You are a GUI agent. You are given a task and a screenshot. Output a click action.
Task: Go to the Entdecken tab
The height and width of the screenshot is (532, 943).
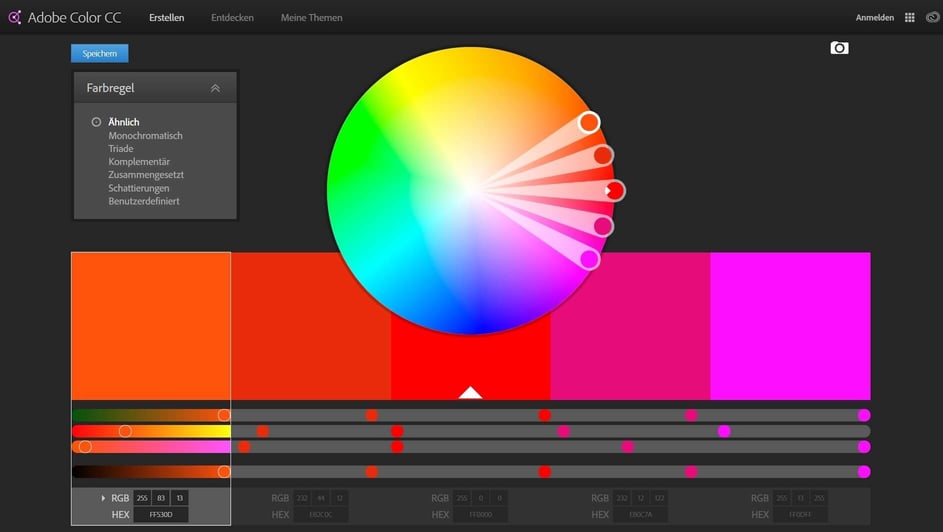[x=232, y=17]
